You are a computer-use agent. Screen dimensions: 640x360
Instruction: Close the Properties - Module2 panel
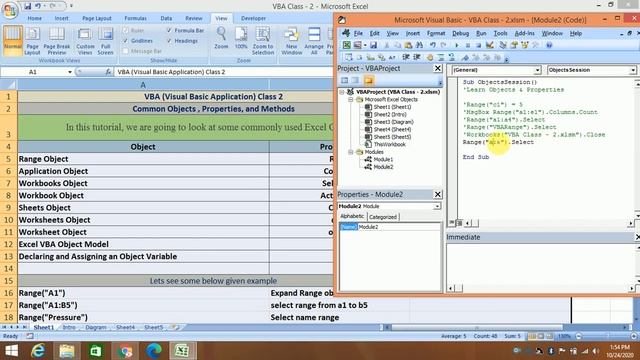point(438,194)
